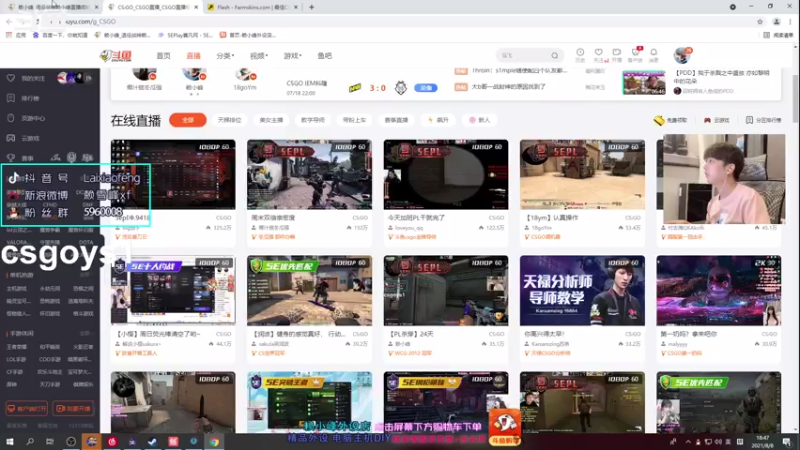Select the 天梯排位 filter tab
The height and width of the screenshot is (450, 800).
pos(230,120)
